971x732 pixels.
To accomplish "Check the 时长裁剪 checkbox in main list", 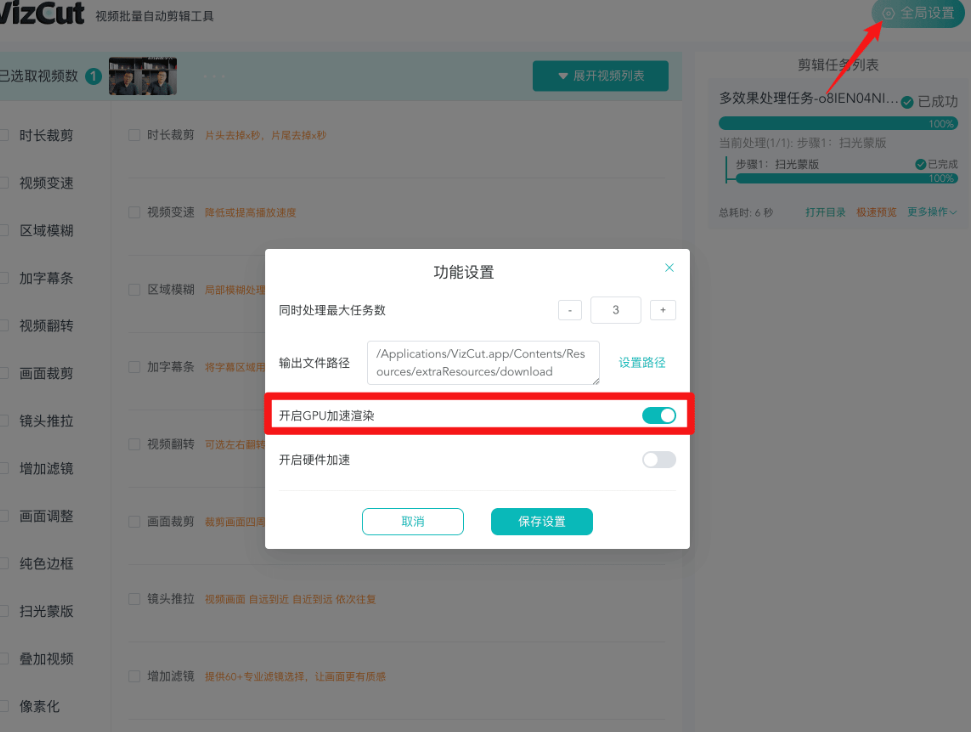I will (134, 135).
